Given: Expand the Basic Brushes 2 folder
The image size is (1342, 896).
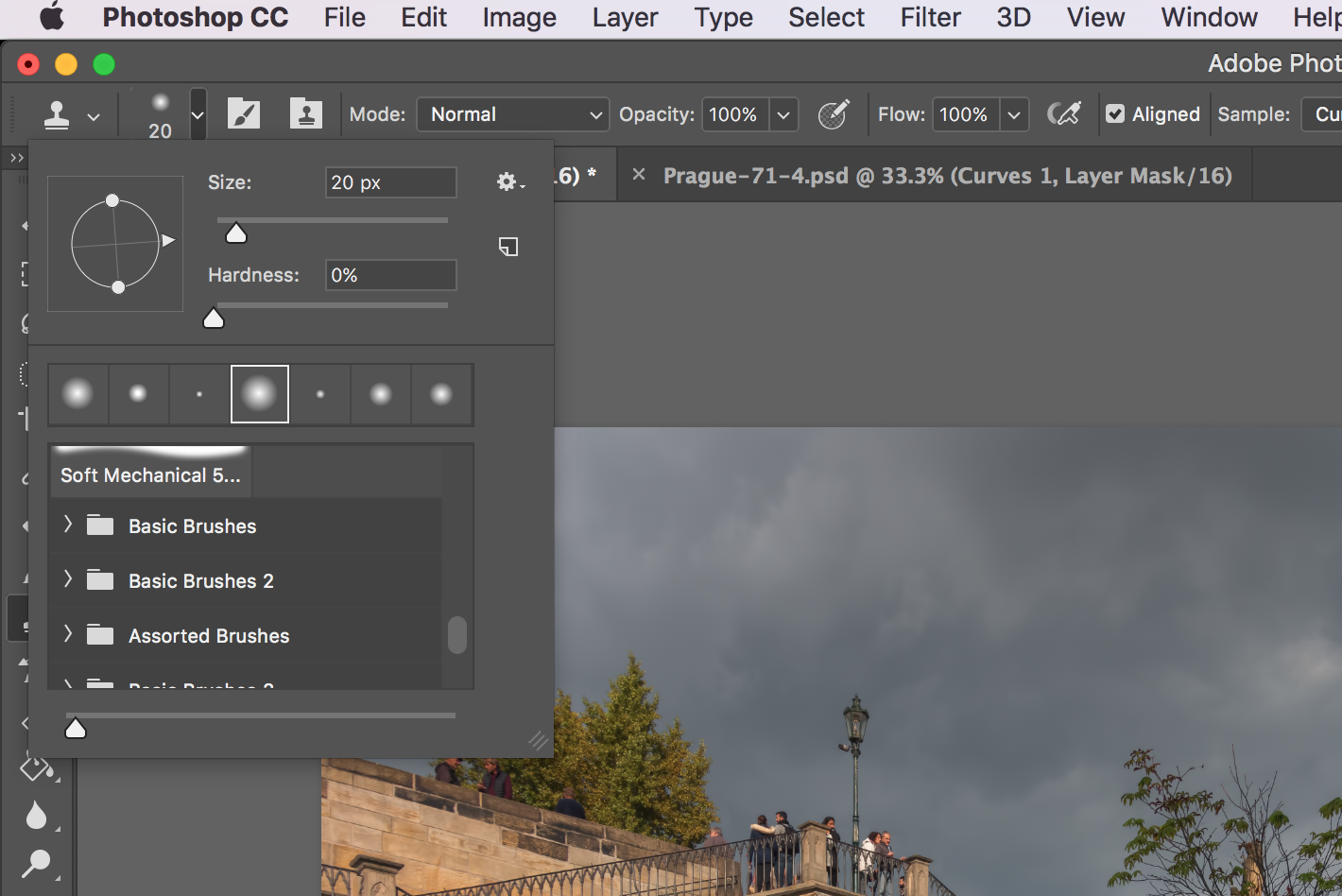Looking at the screenshot, I should click(x=68, y=579).
